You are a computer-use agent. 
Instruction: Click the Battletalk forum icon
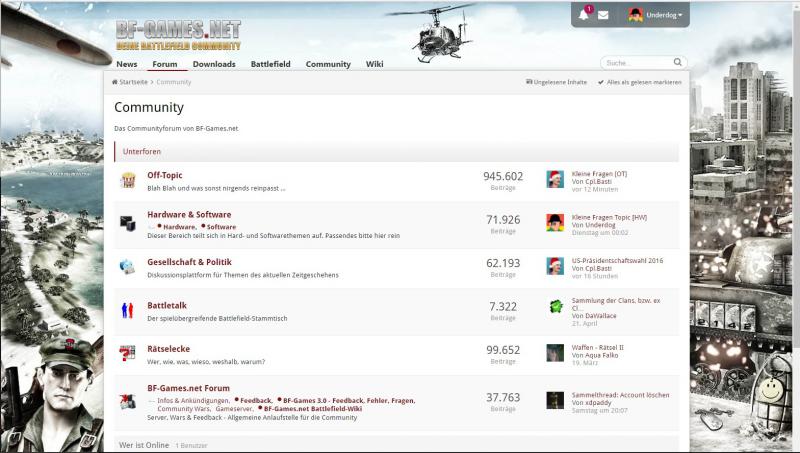128,309
